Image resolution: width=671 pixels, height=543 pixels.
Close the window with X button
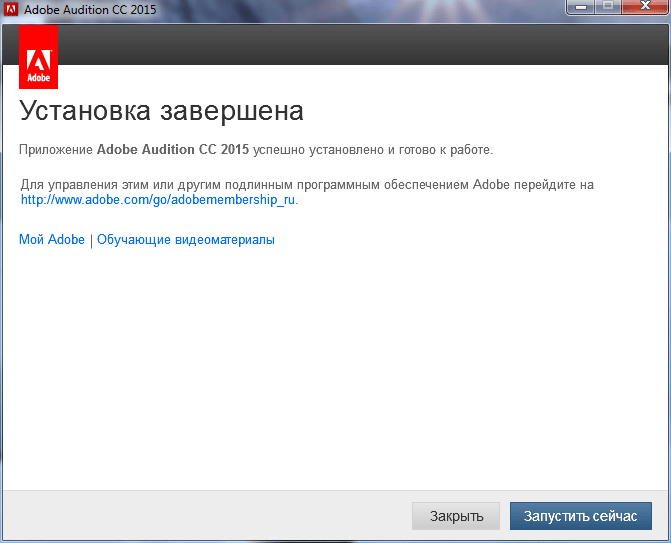[645, 6]
